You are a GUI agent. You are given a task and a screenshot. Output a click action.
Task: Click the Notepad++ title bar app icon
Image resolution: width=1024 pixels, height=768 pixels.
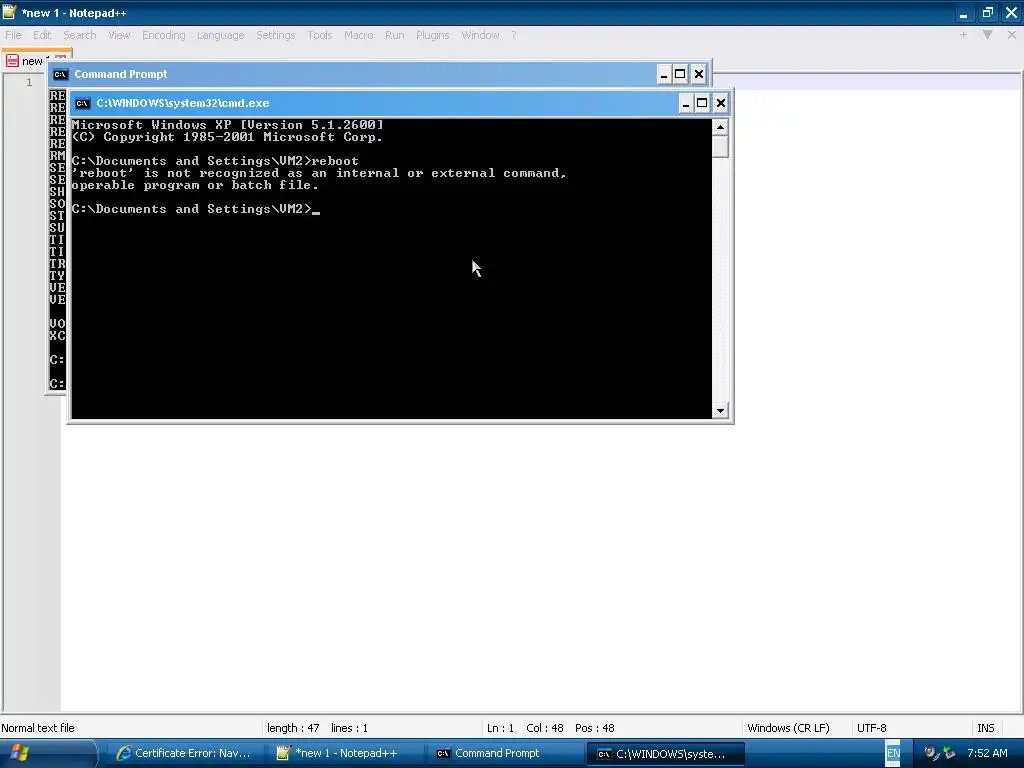coord(9,12)
